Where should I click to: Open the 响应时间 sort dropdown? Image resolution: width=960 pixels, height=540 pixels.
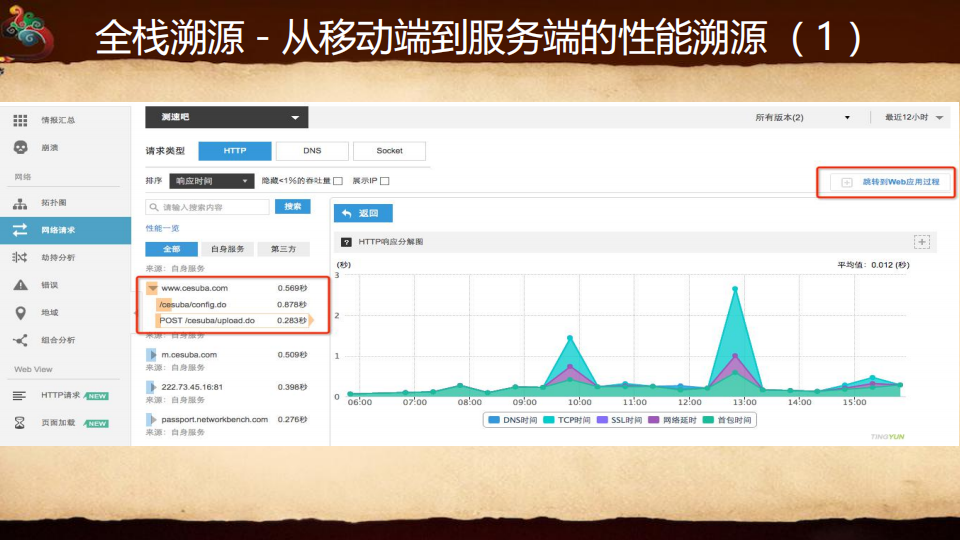(211, 181)
